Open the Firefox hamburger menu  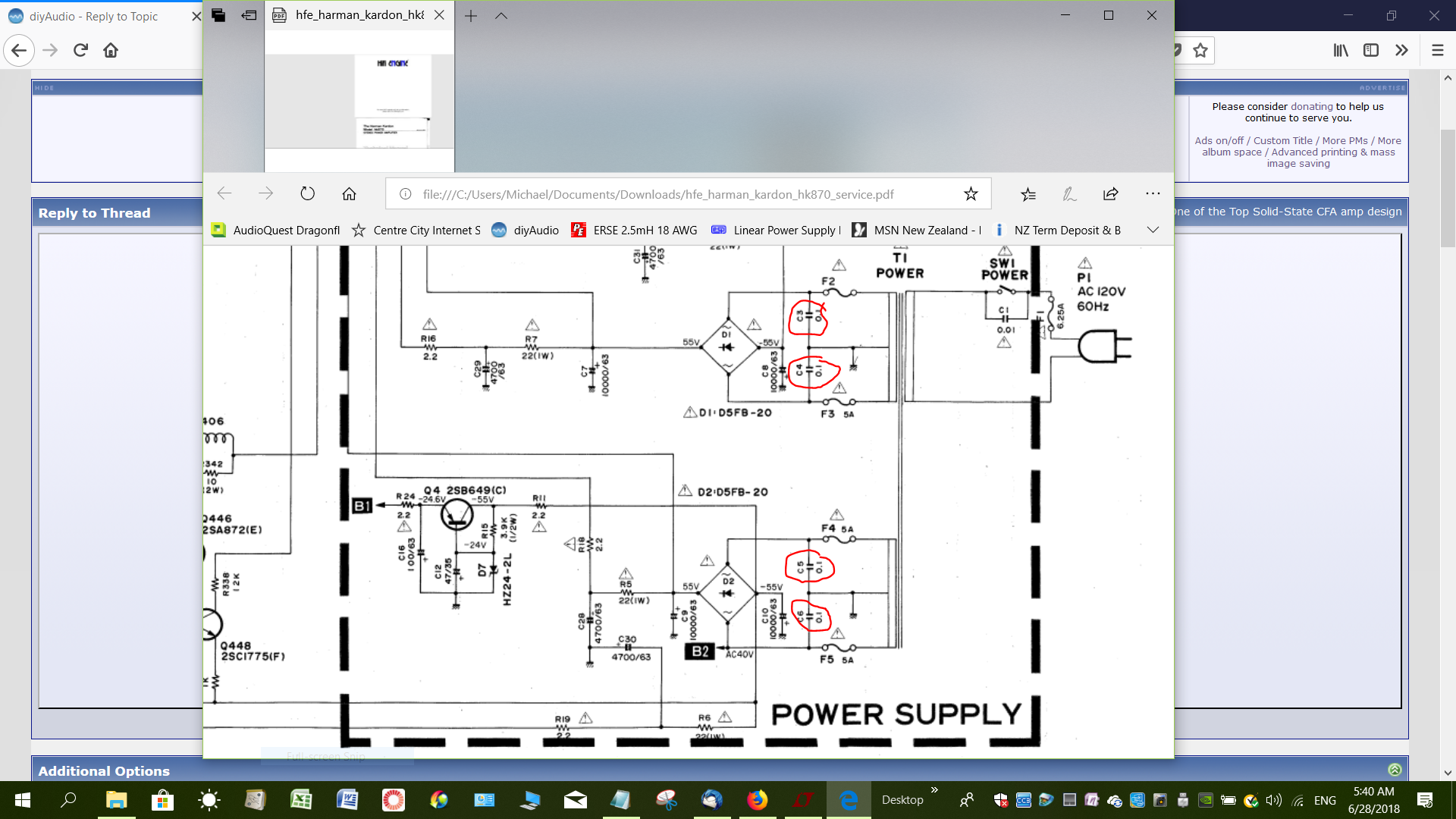(x=1437, y=50)
